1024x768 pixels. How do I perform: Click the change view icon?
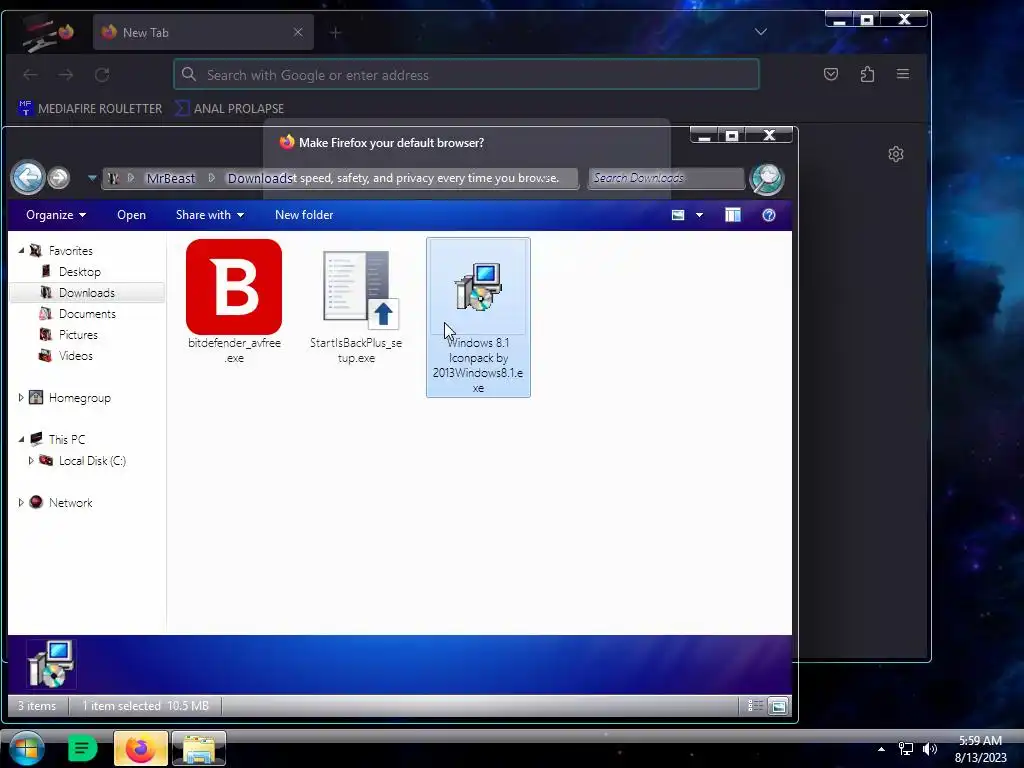[678, 215]
